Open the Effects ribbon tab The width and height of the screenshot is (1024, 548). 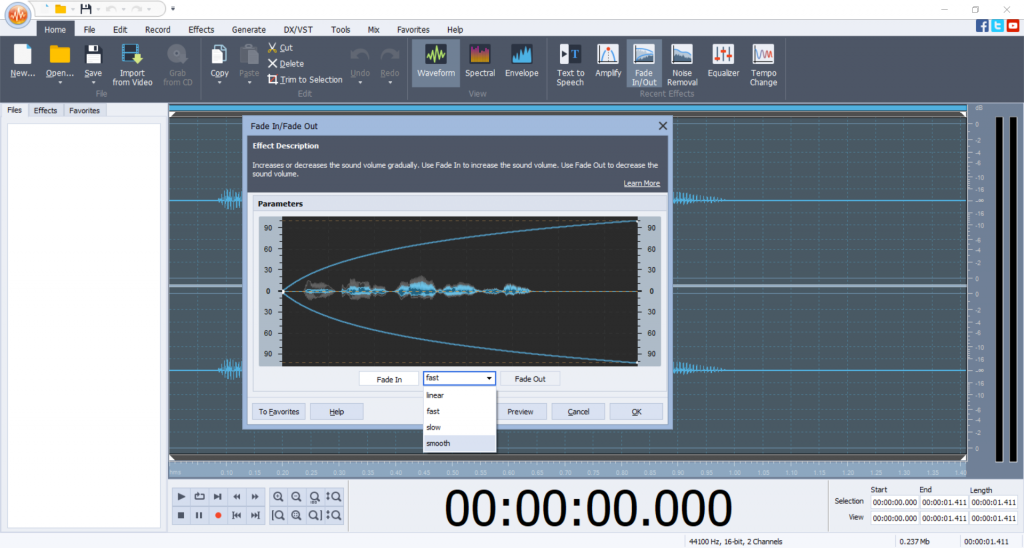201,30
